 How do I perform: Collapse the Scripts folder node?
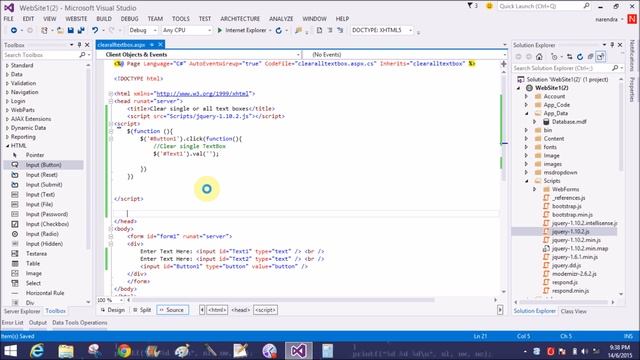point(527,181)
